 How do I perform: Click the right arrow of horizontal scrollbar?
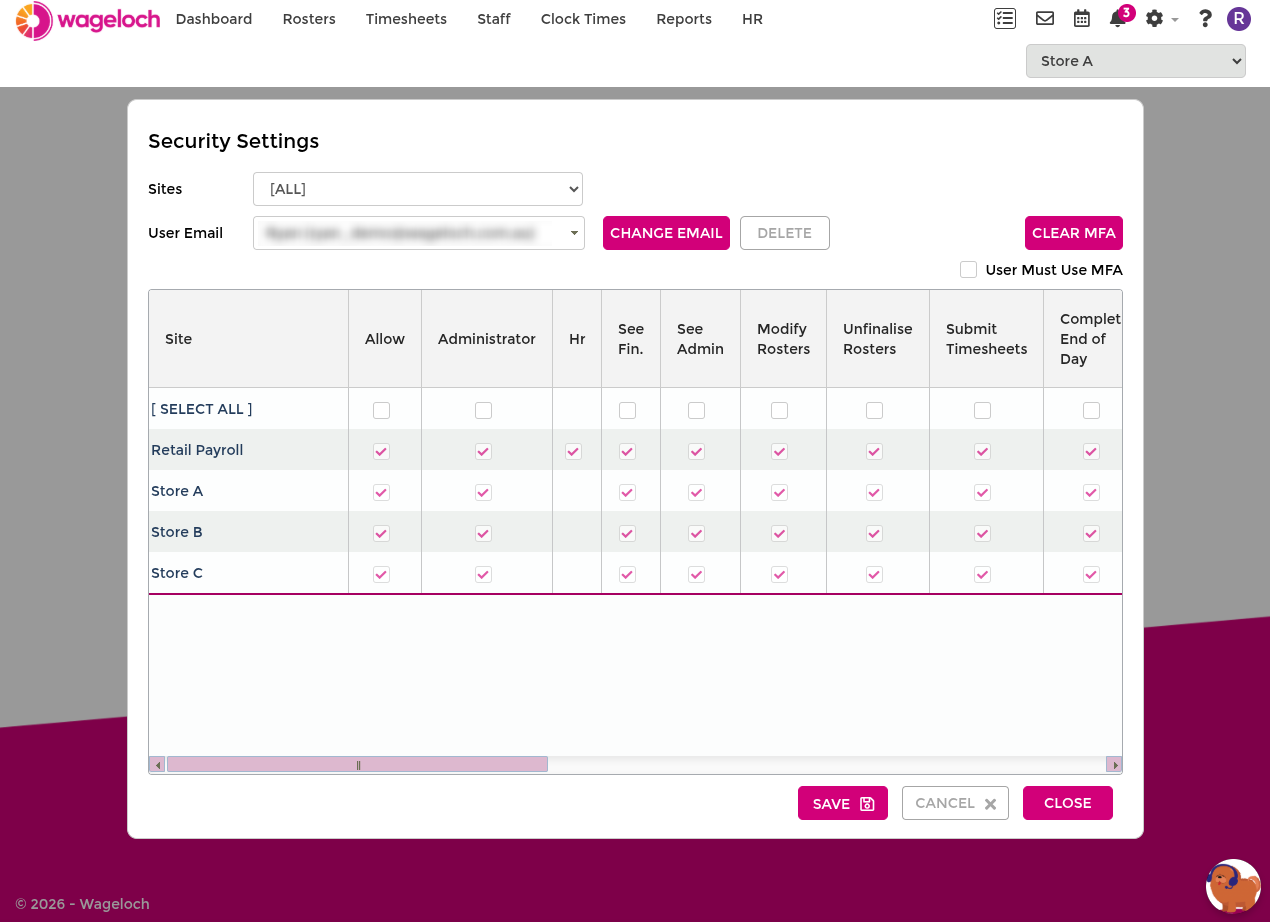pyautogui.click(x=1114, y=765)
